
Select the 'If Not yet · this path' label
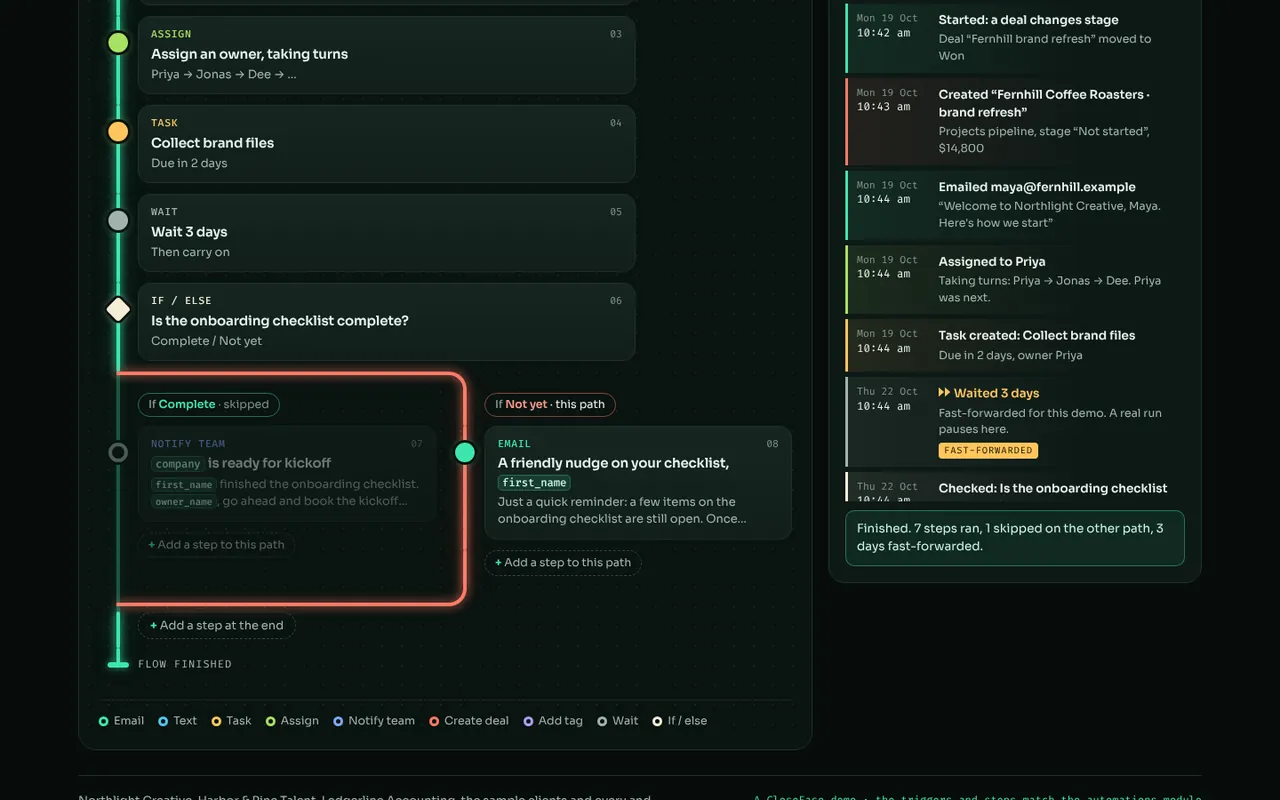click(x=550, y=404)
